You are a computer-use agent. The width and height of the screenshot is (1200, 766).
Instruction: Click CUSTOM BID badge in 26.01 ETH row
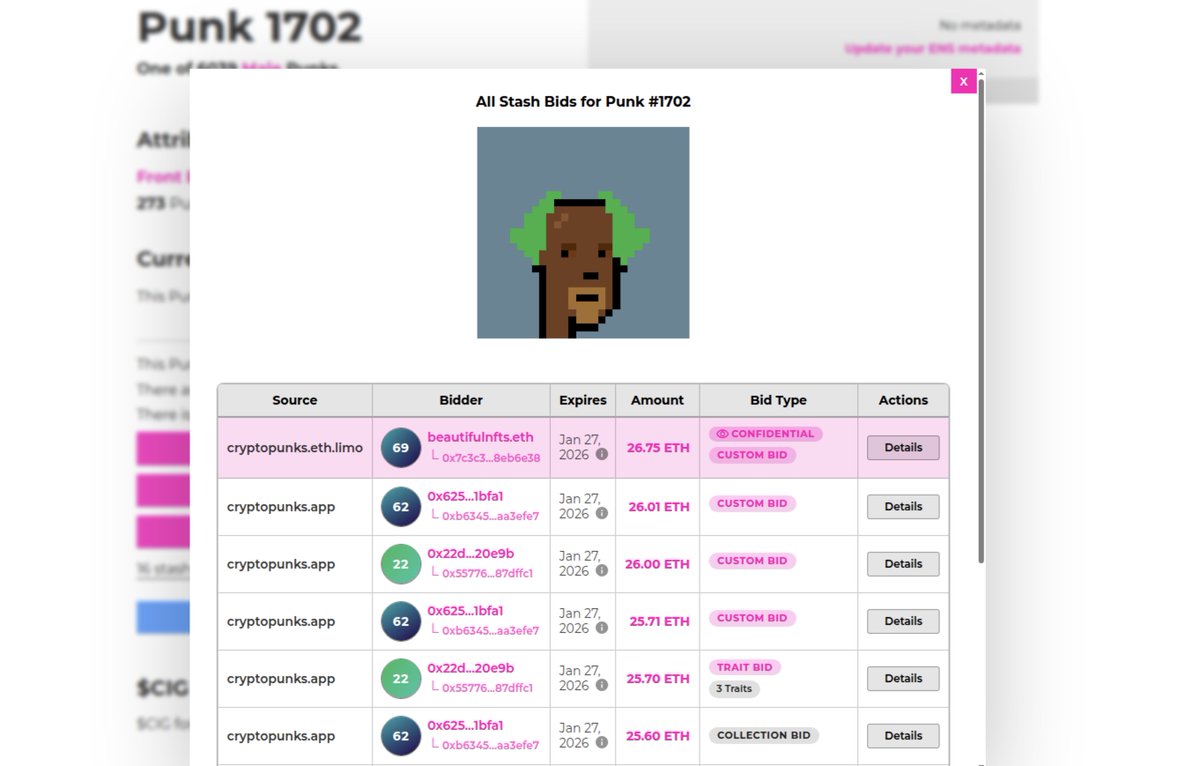(752, 503)
